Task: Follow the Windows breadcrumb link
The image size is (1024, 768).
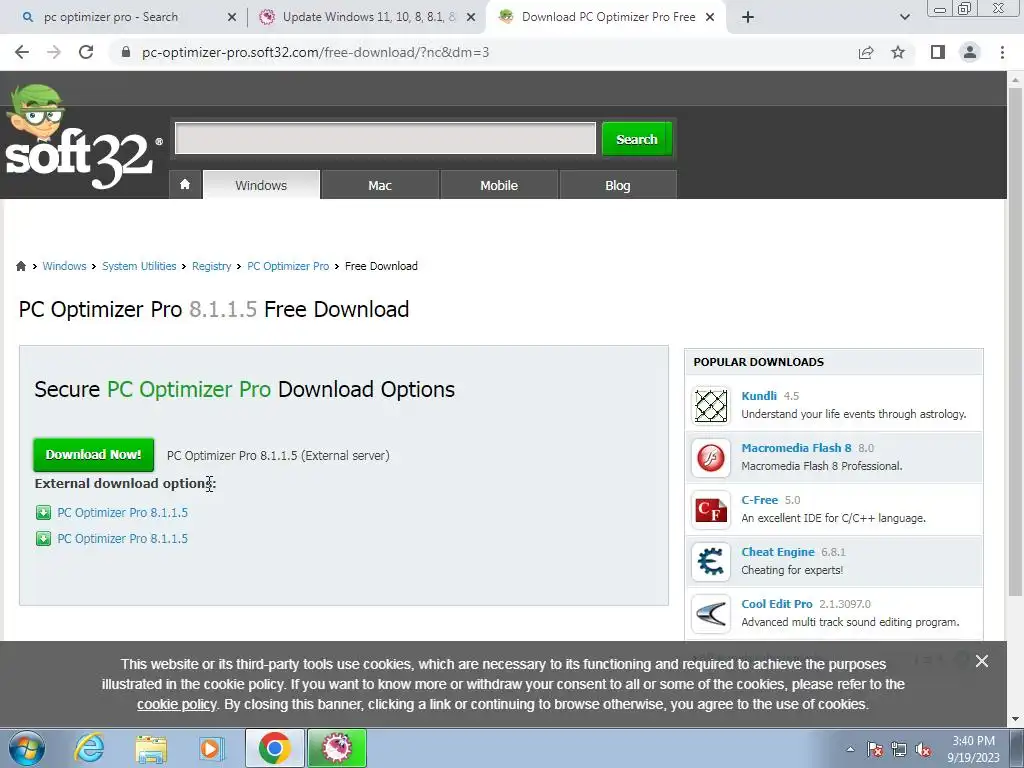Action: click(x=64, y=266)
